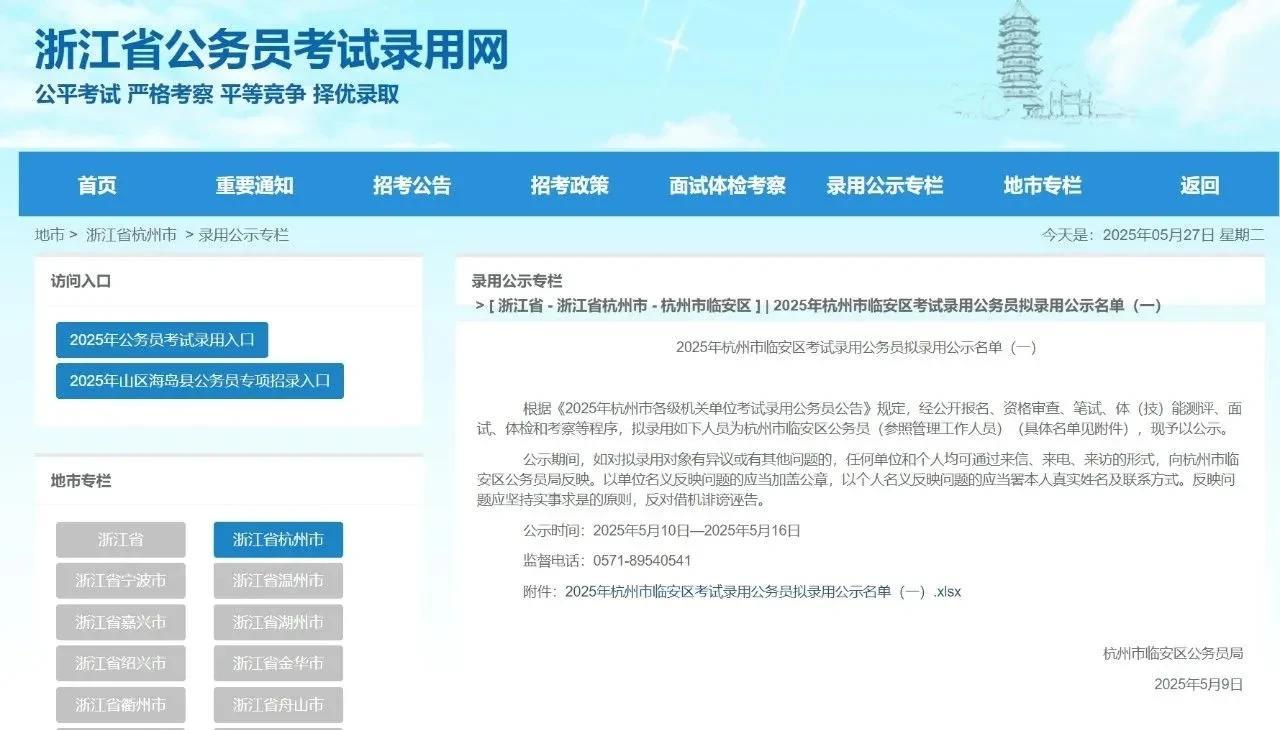The image size is (1280, 730).
Task: Click the 浙江省舟山市 button
Action: [278, 704]
